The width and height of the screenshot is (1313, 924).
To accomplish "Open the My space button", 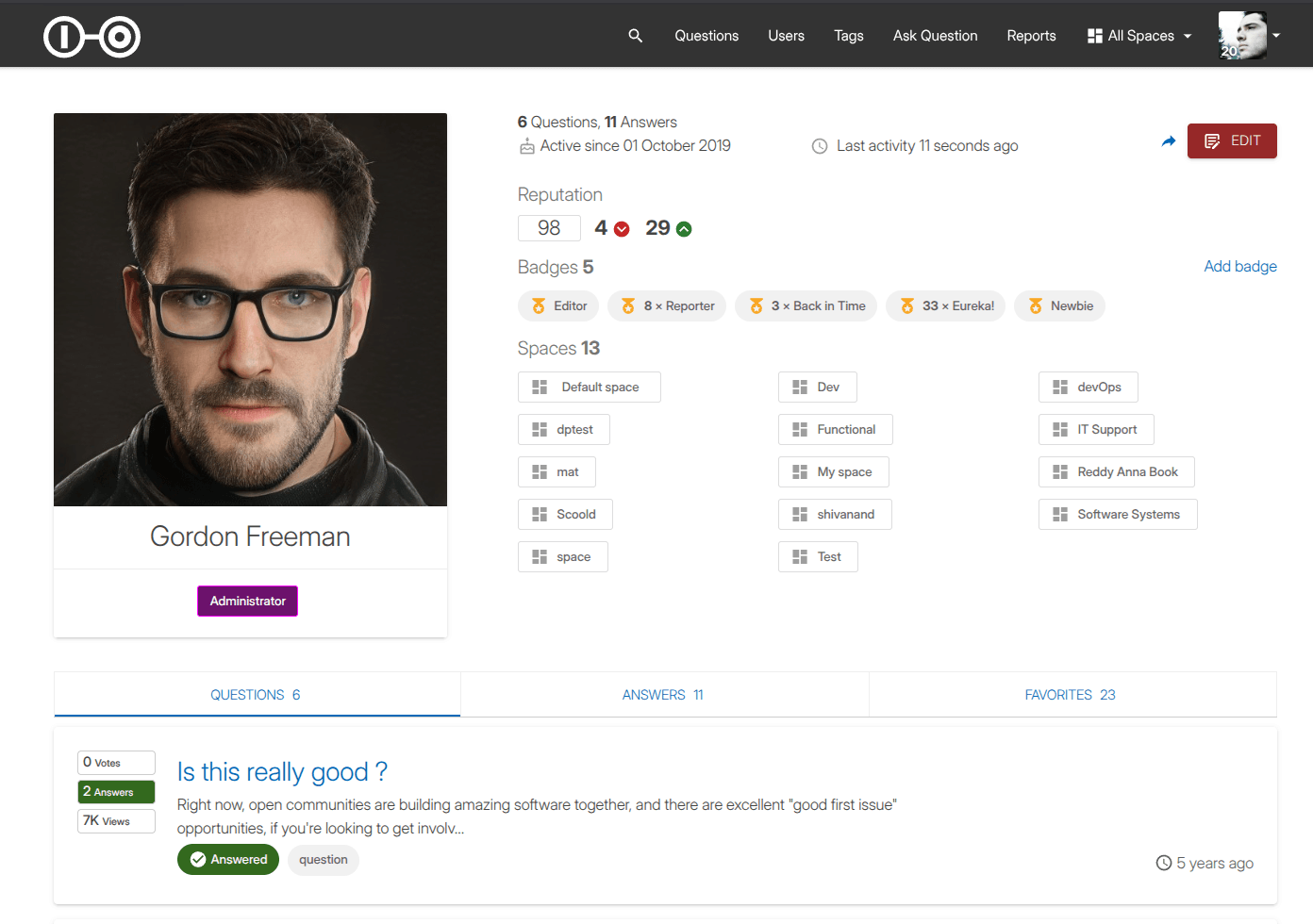I will pyautogui.click(x=834, y=472).
